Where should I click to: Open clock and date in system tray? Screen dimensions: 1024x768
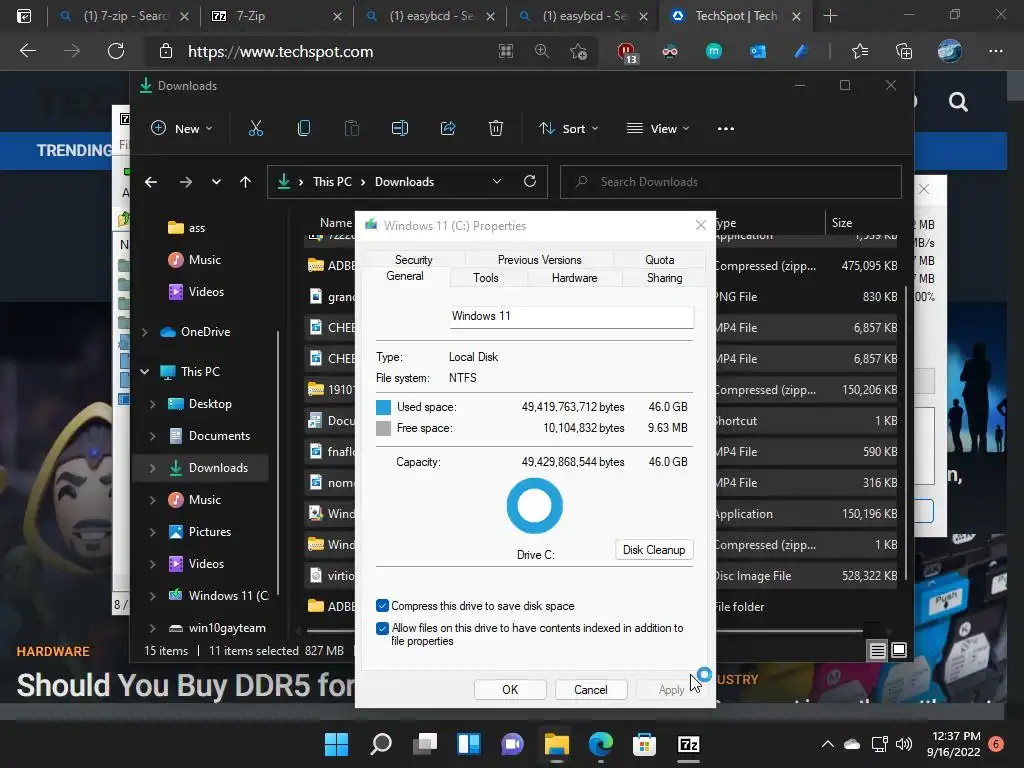click(x=953, y=744)
